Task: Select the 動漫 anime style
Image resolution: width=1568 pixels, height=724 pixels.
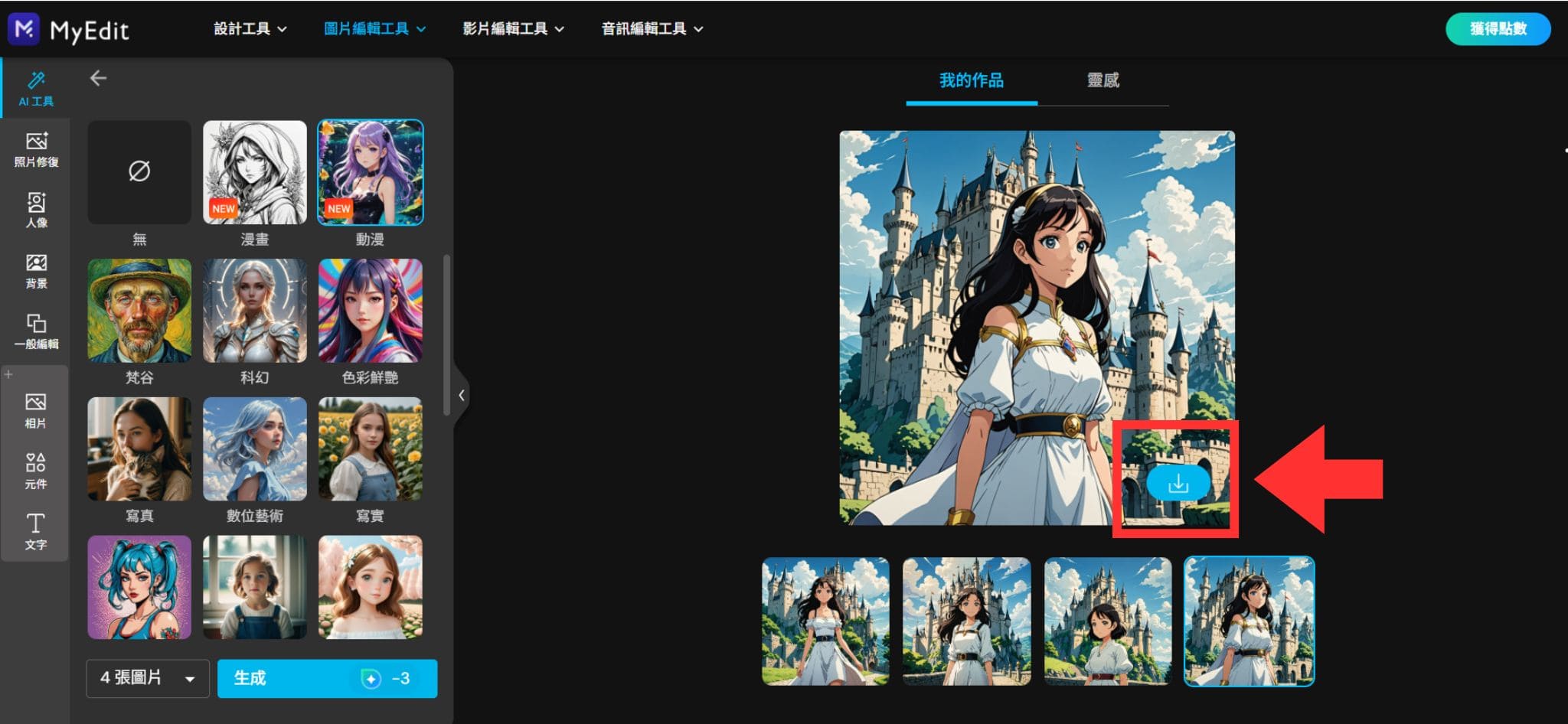Action: pos(371,172)
